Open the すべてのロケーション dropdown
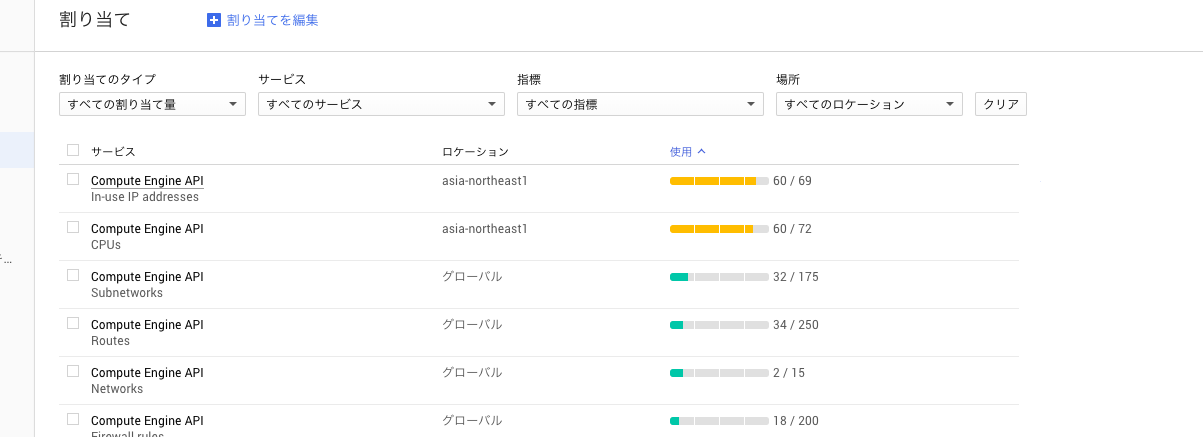The height and width of the screenshot is (437, 1203). pos(869,104)
